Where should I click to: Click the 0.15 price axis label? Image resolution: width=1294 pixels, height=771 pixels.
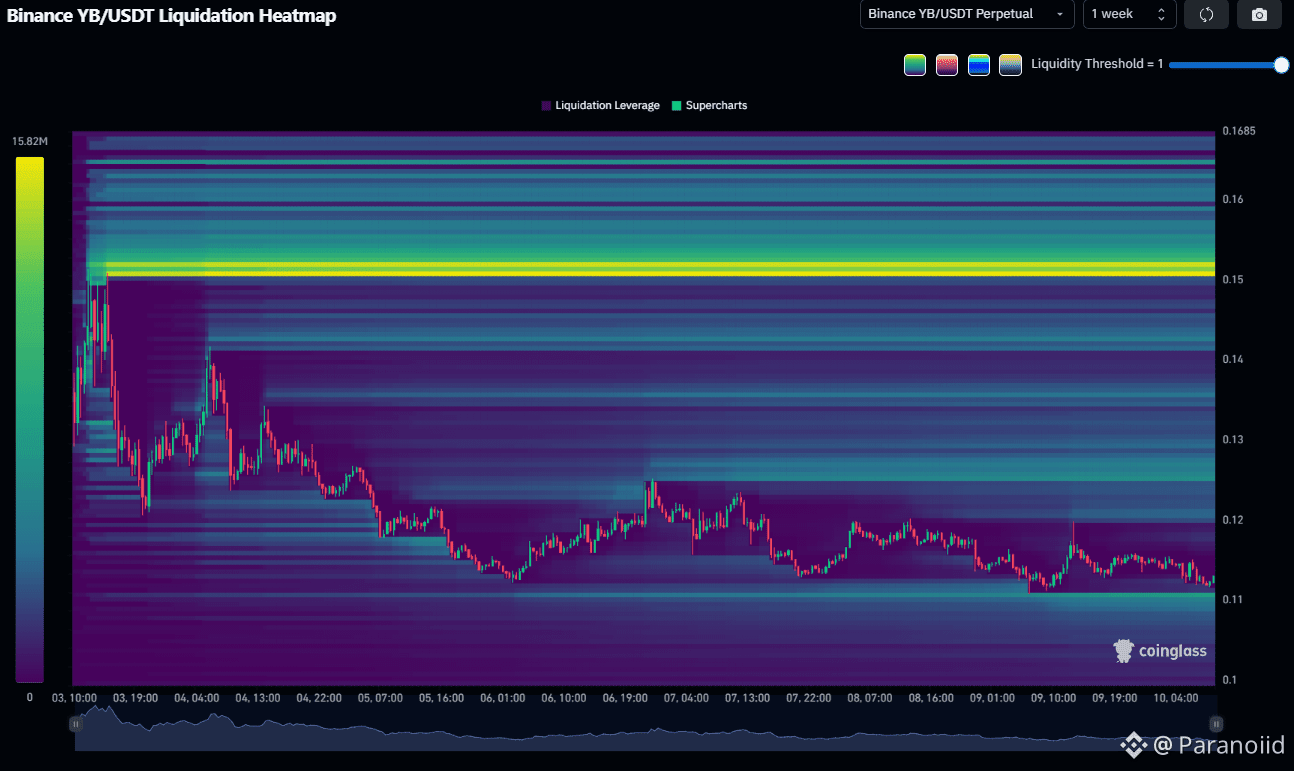(1232, 279)
